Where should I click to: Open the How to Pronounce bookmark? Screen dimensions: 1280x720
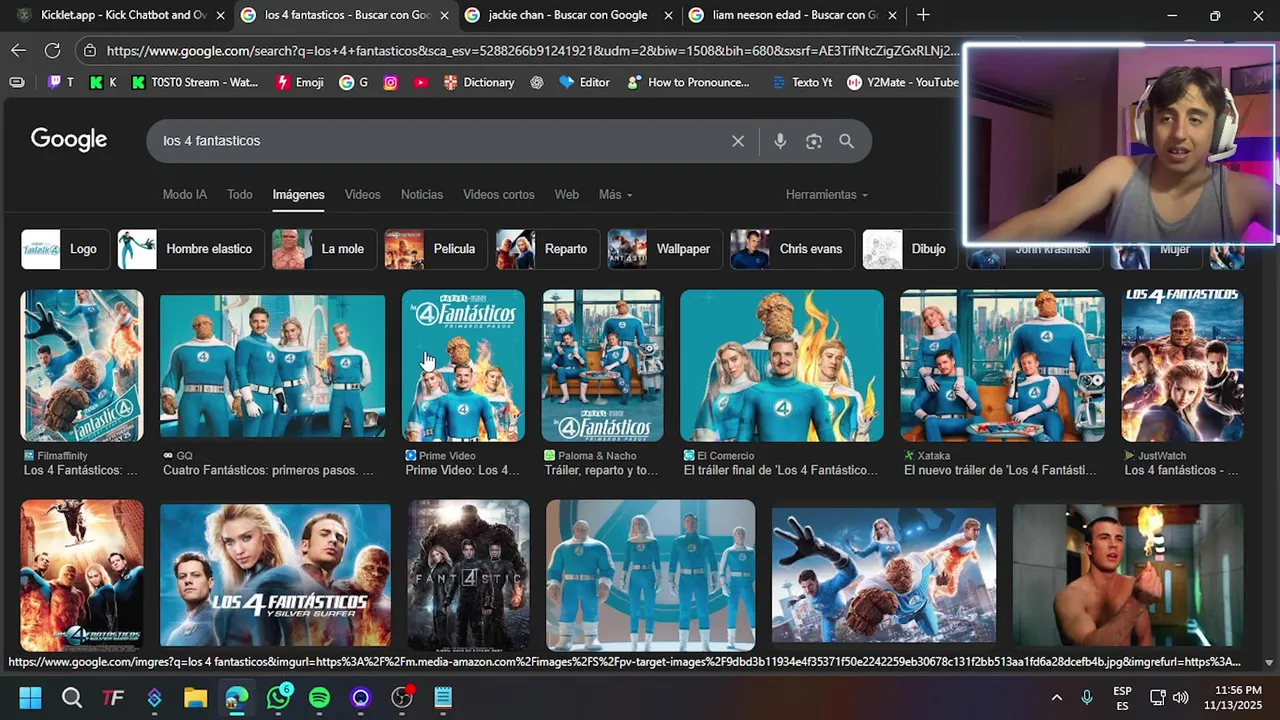tap(689, 82)
